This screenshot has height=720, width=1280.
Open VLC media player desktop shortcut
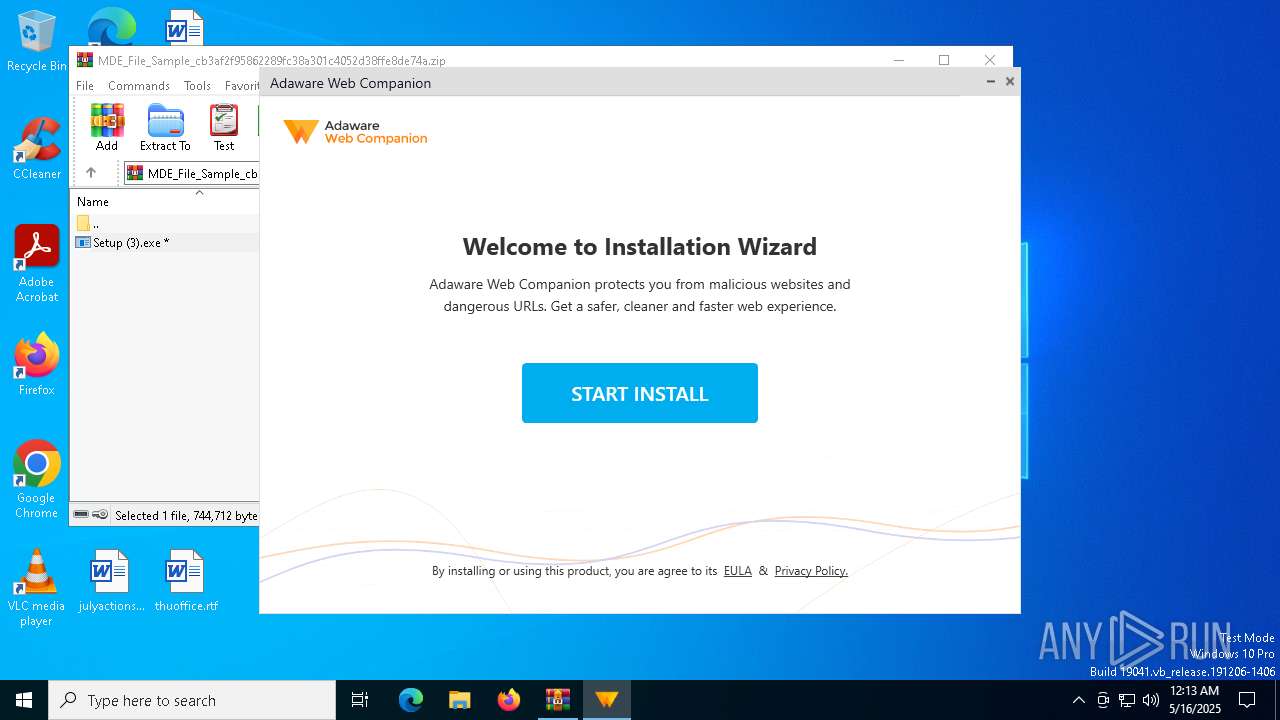pos(37,588)
